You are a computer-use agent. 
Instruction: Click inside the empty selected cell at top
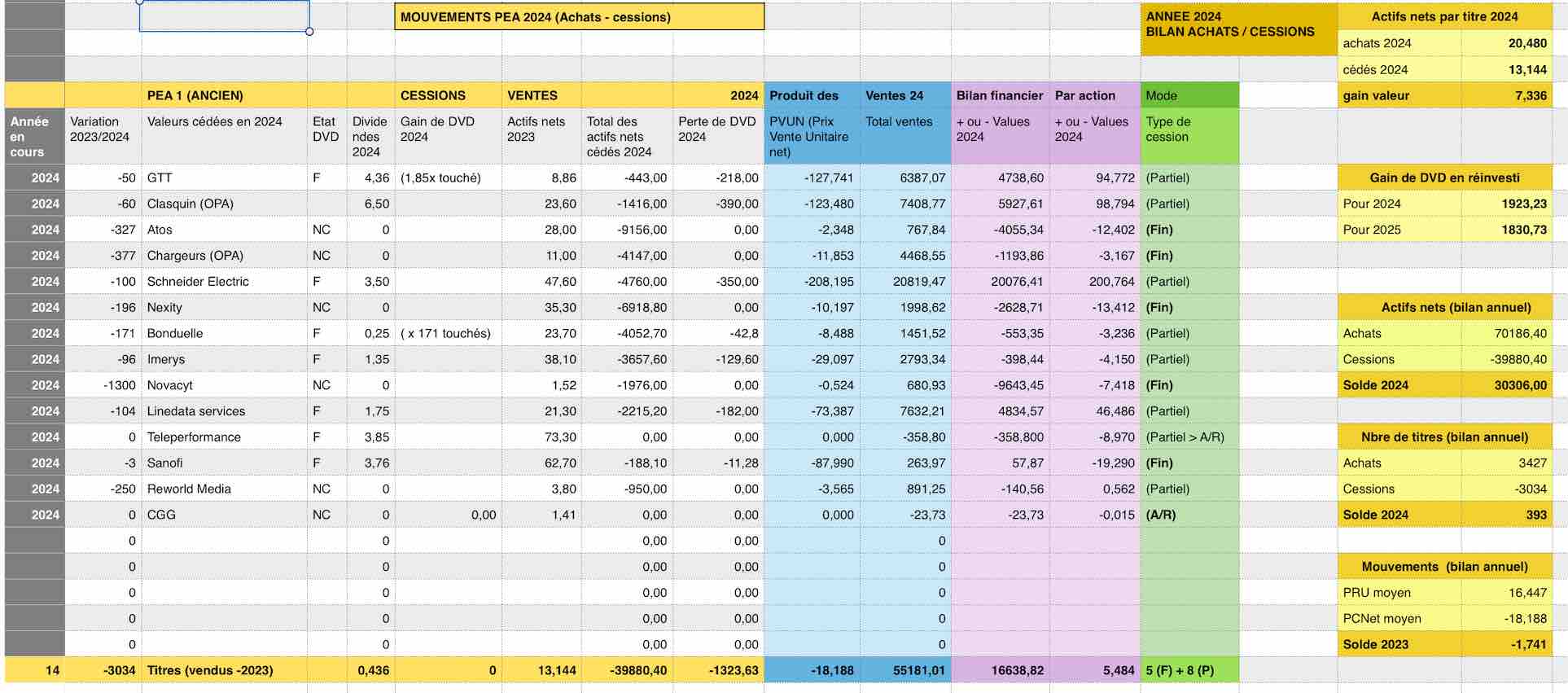pyautogui.click(x=224, y=16)
